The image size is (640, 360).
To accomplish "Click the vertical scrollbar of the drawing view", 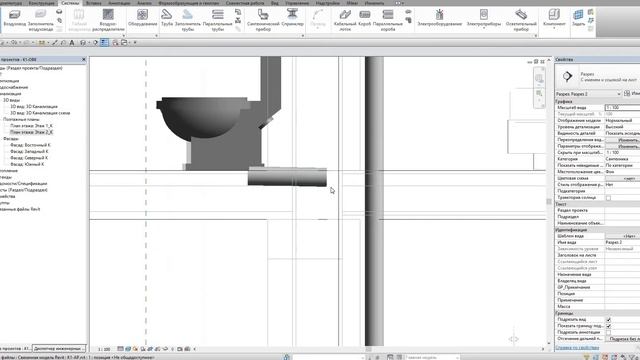I will click(549, 202).
